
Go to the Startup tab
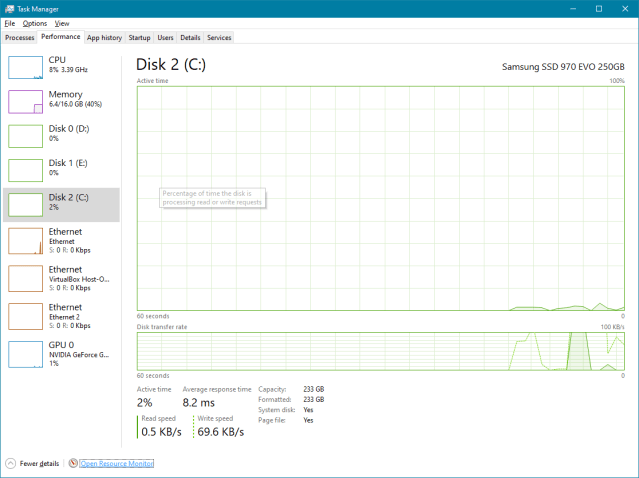pos(140,37)
